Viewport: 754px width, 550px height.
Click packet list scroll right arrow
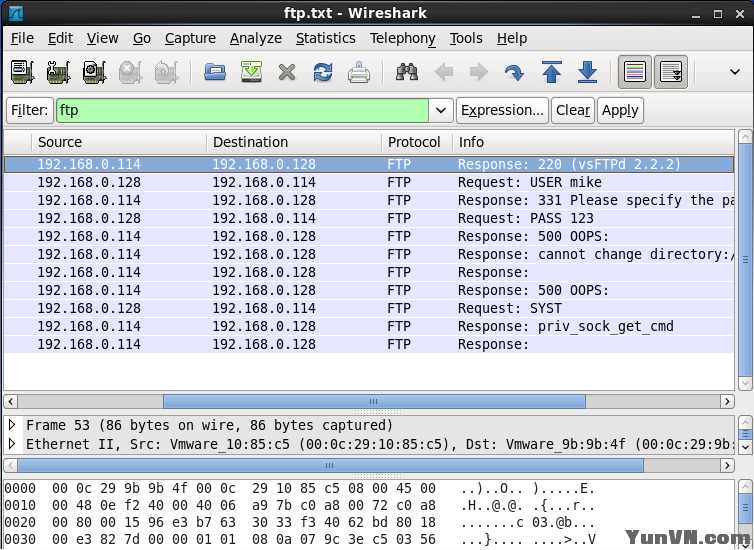point(727,401)
